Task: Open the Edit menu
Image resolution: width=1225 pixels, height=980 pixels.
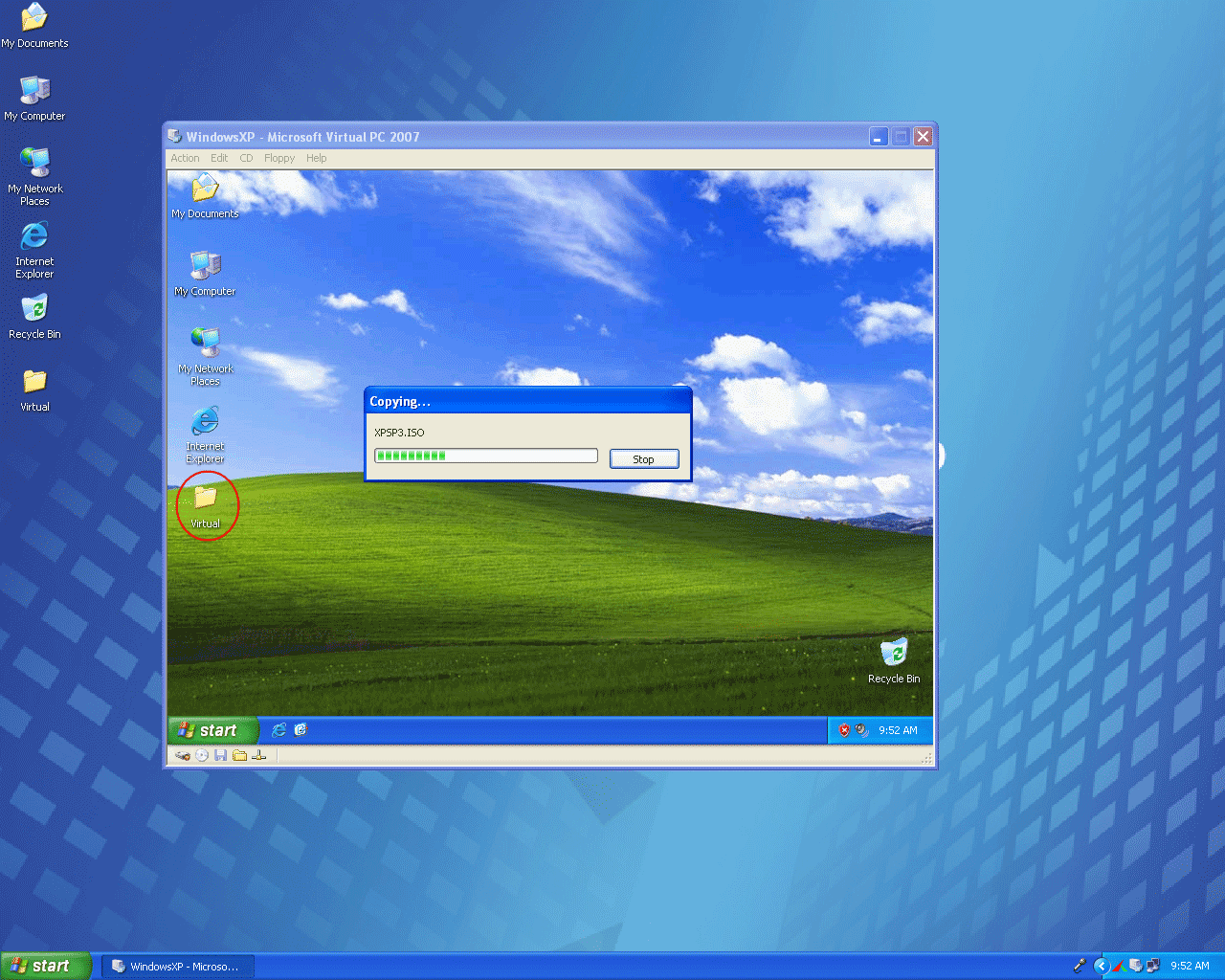Action: click(x=219, y=158)
